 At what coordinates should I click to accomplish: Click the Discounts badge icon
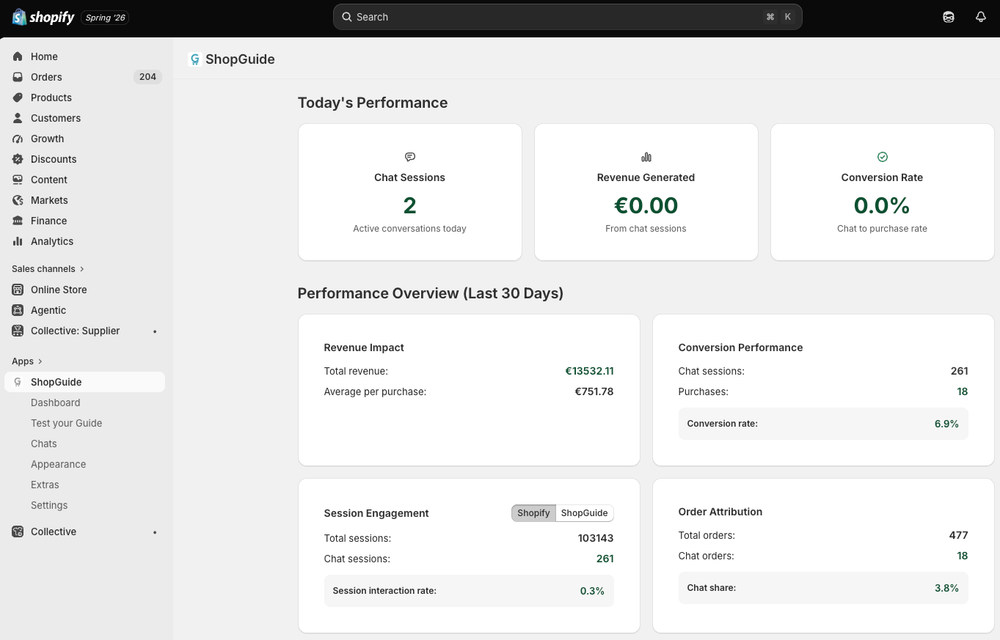[18, 159]
